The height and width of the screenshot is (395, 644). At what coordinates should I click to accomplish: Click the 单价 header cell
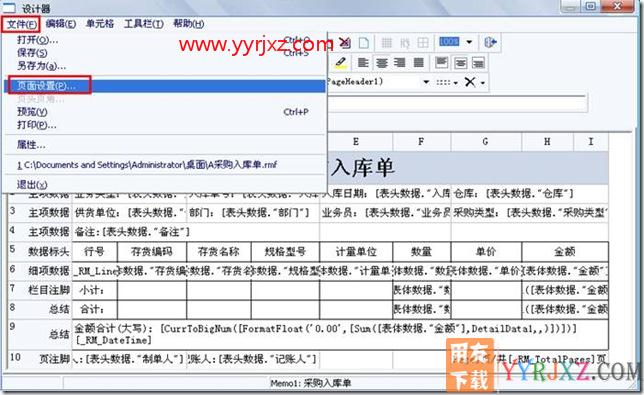tap(486, 251)
